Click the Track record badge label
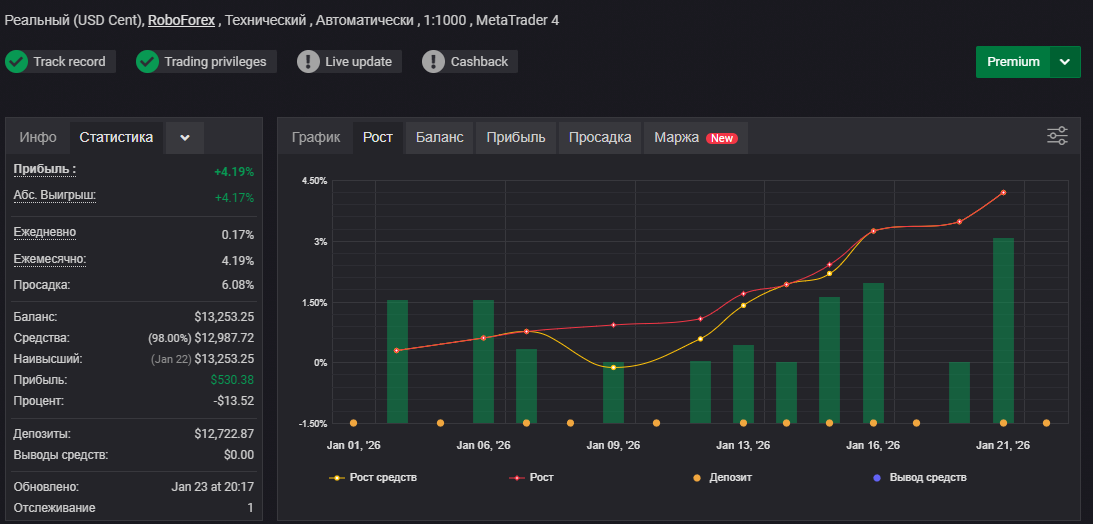 pyautogui.click(x=69, y=61)
